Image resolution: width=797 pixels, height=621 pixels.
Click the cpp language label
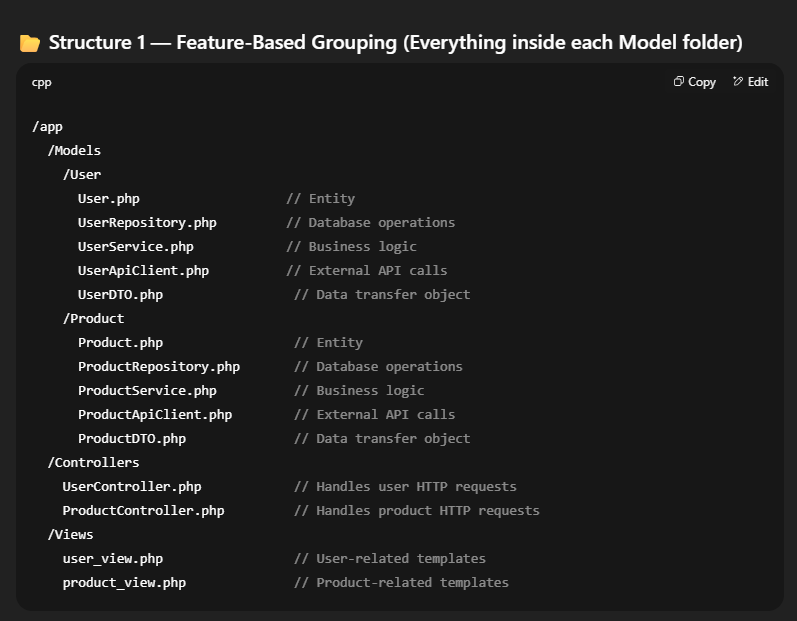pyautogui.click(x=42, y=82)
